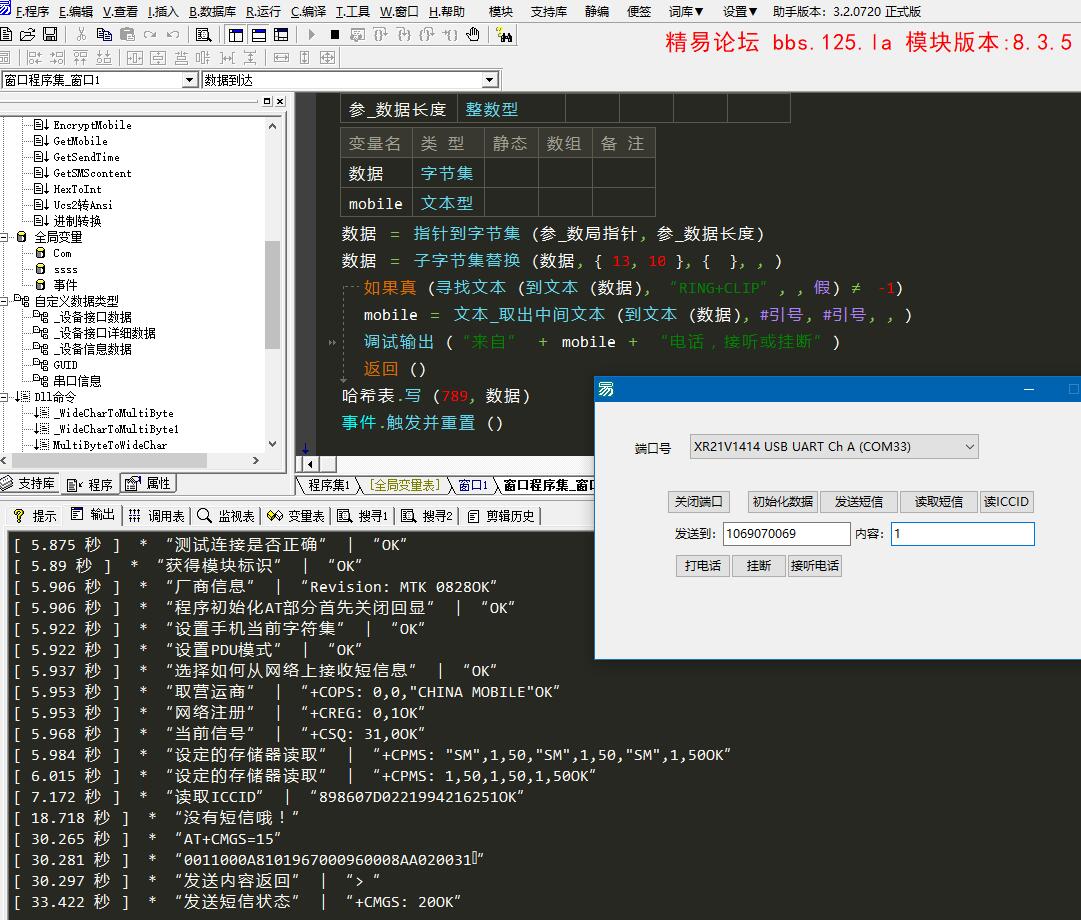Click the 模块 assistant menu item
Viewport: 1081px width, 920px height.
pyautogui.click(x=501, y=12)
